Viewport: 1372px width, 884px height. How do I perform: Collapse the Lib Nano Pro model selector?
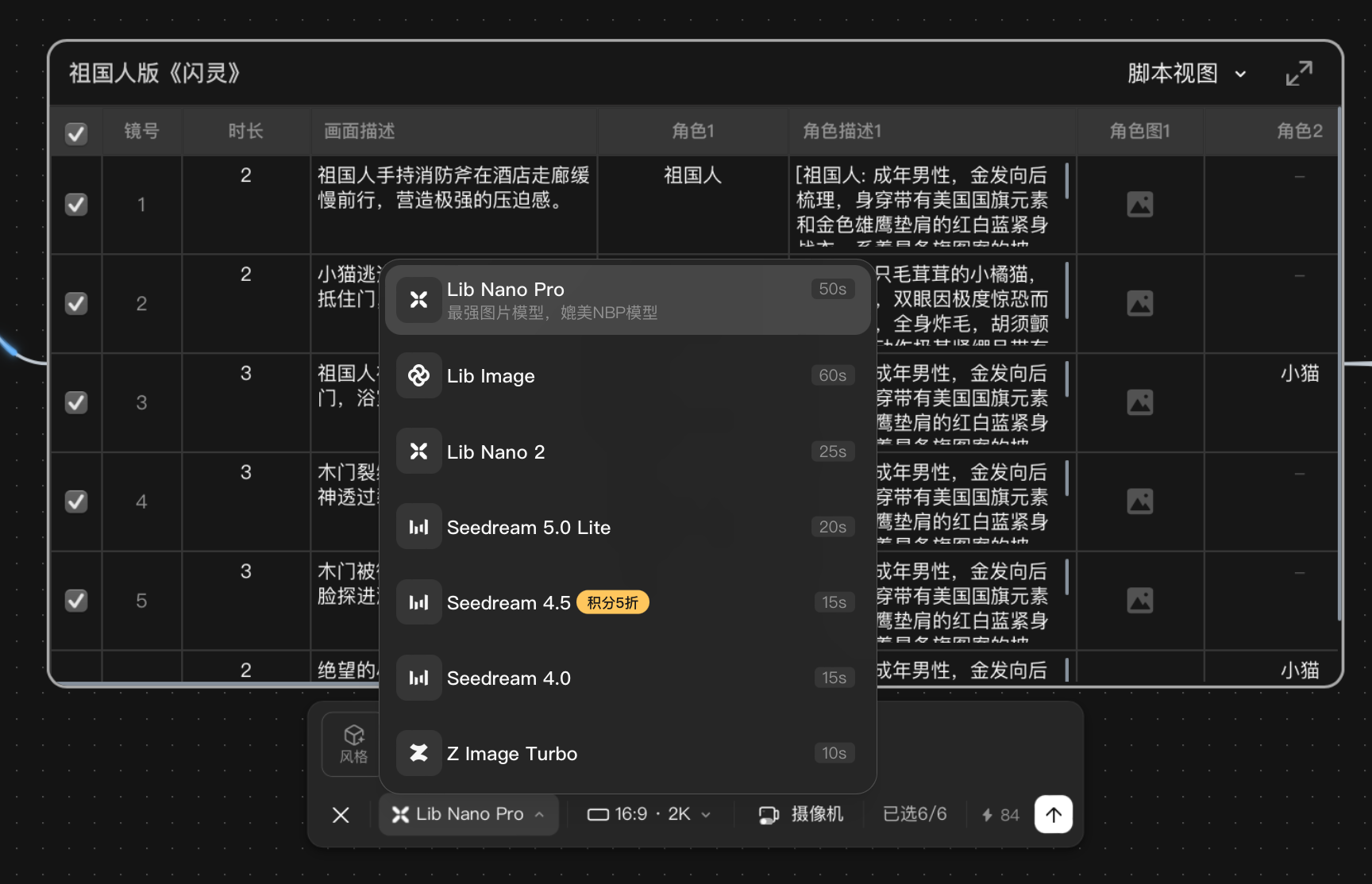click(469, 814)
